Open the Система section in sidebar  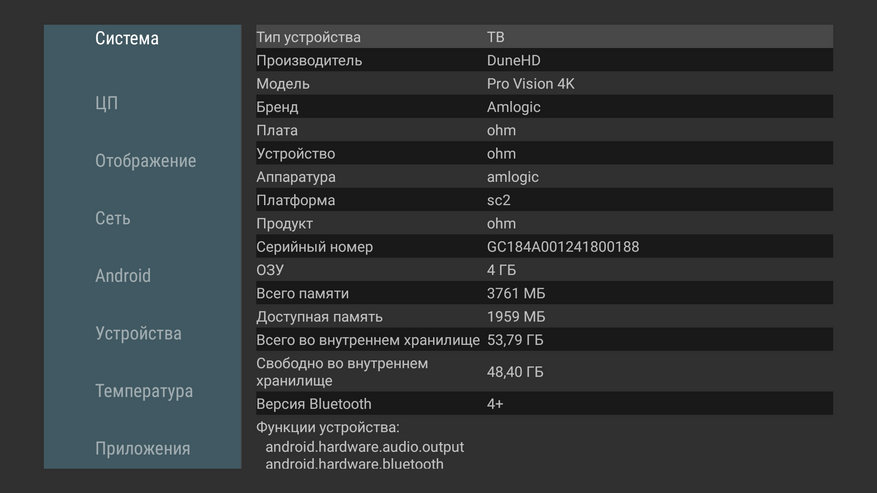[127, 39]
